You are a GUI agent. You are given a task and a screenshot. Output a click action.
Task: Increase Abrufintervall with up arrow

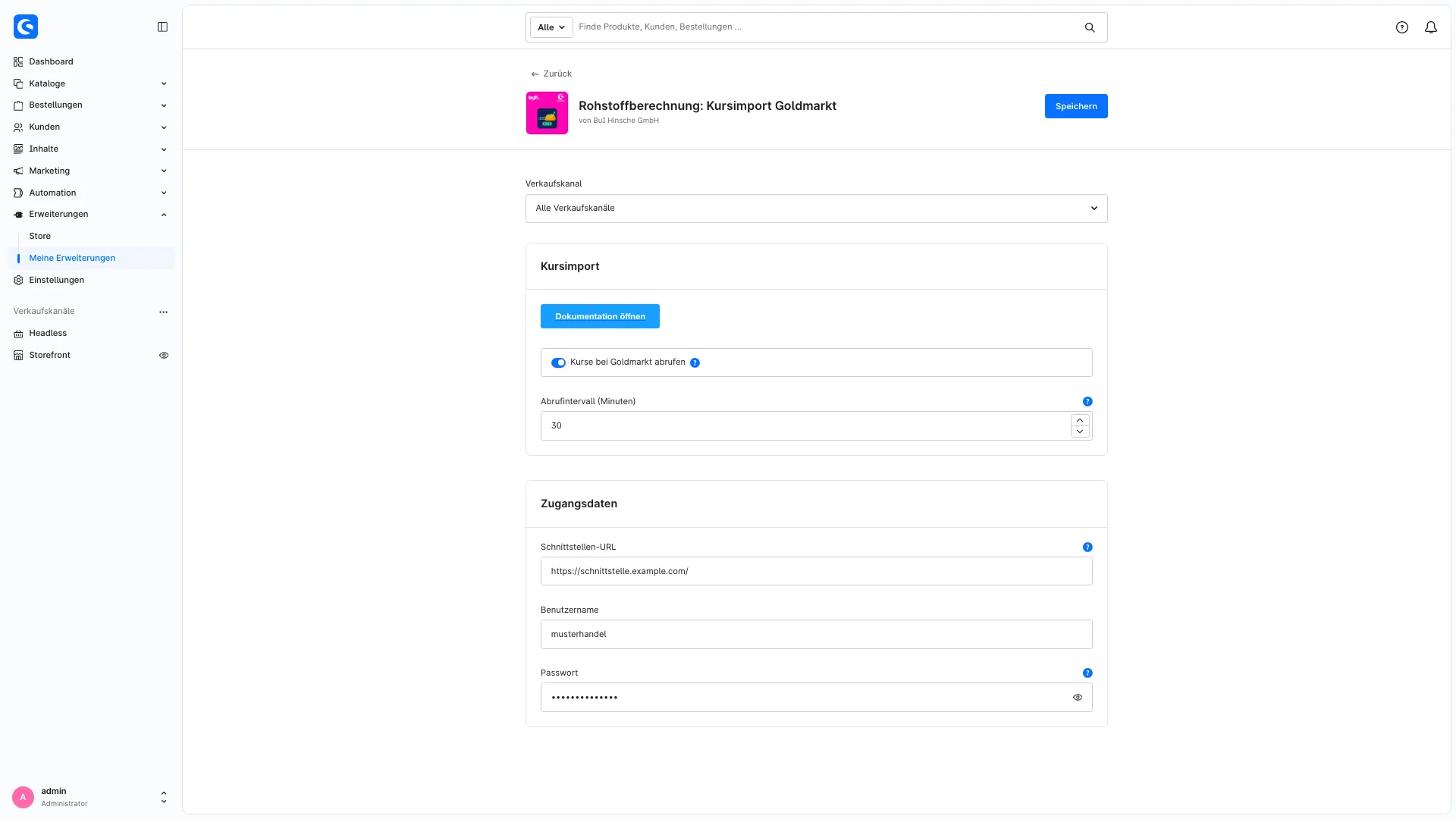tap(1080, 420)
